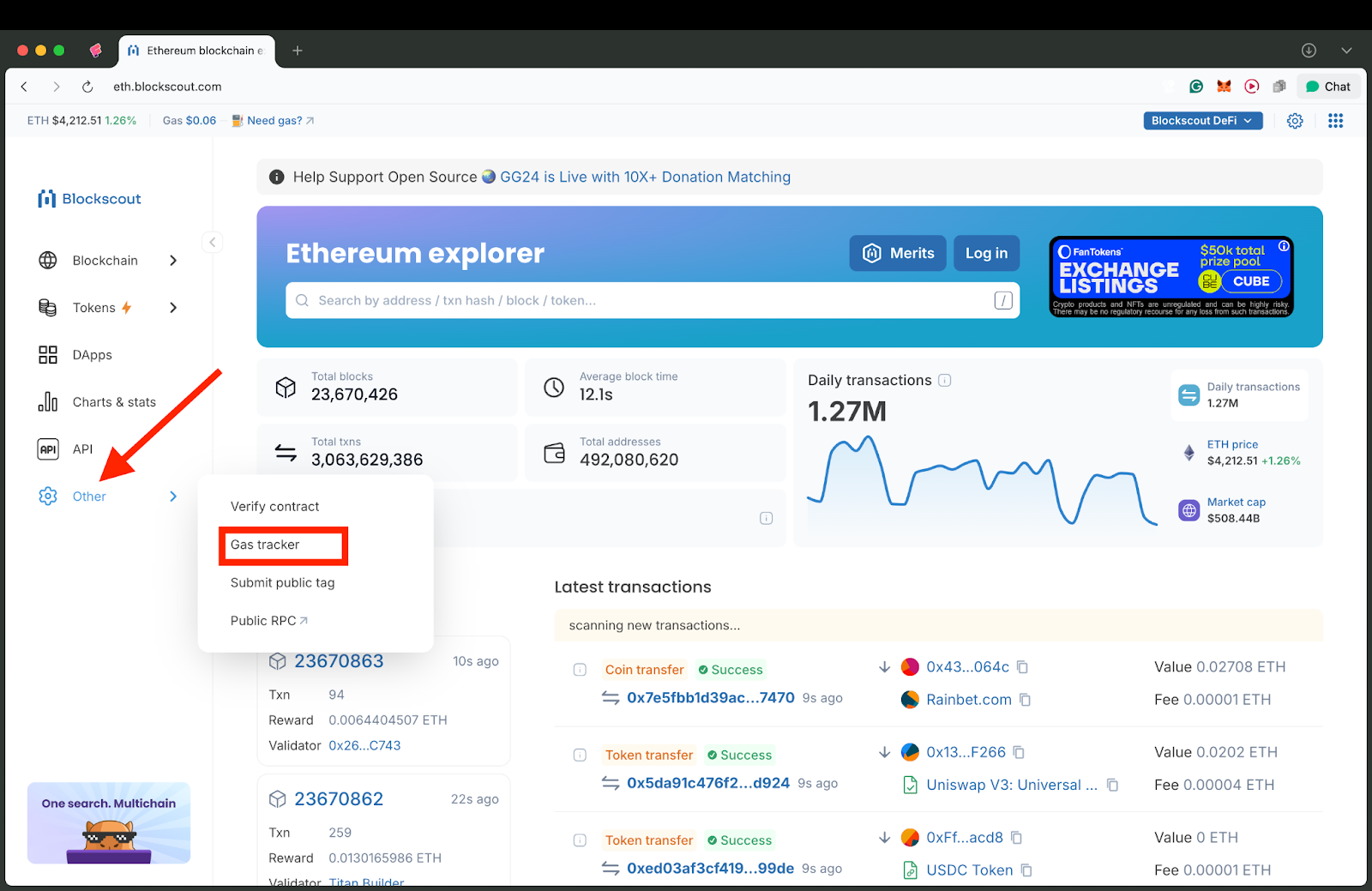Copy the transaction hash 0x43...064c
Viewport: 1372px width, 891px height.
tap(1024, 666)
